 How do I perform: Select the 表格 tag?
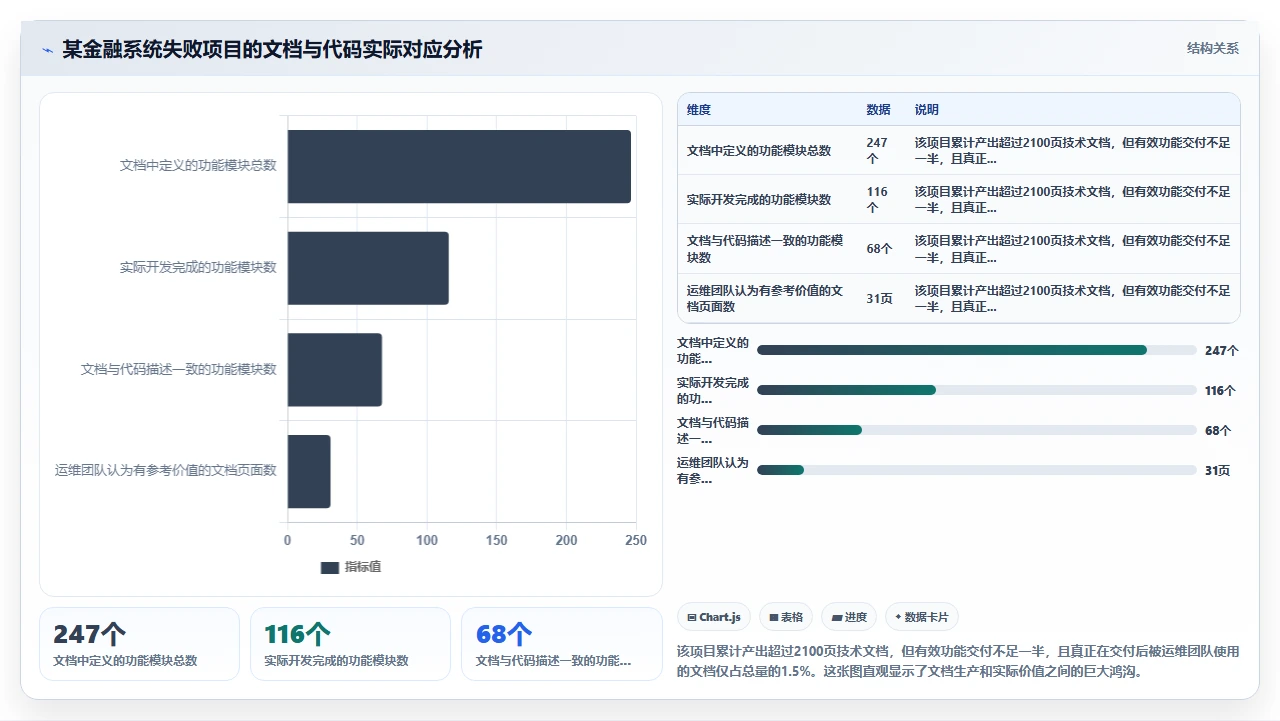click(786, 617)
